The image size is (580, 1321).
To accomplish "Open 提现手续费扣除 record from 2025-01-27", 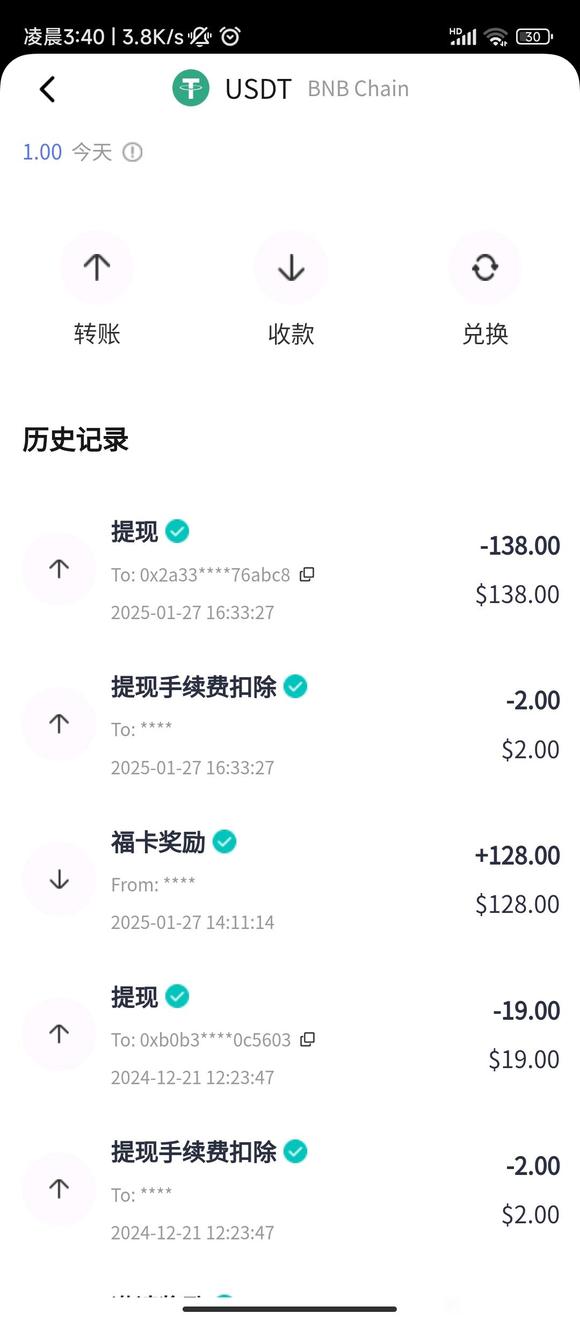I will [290, 725].
